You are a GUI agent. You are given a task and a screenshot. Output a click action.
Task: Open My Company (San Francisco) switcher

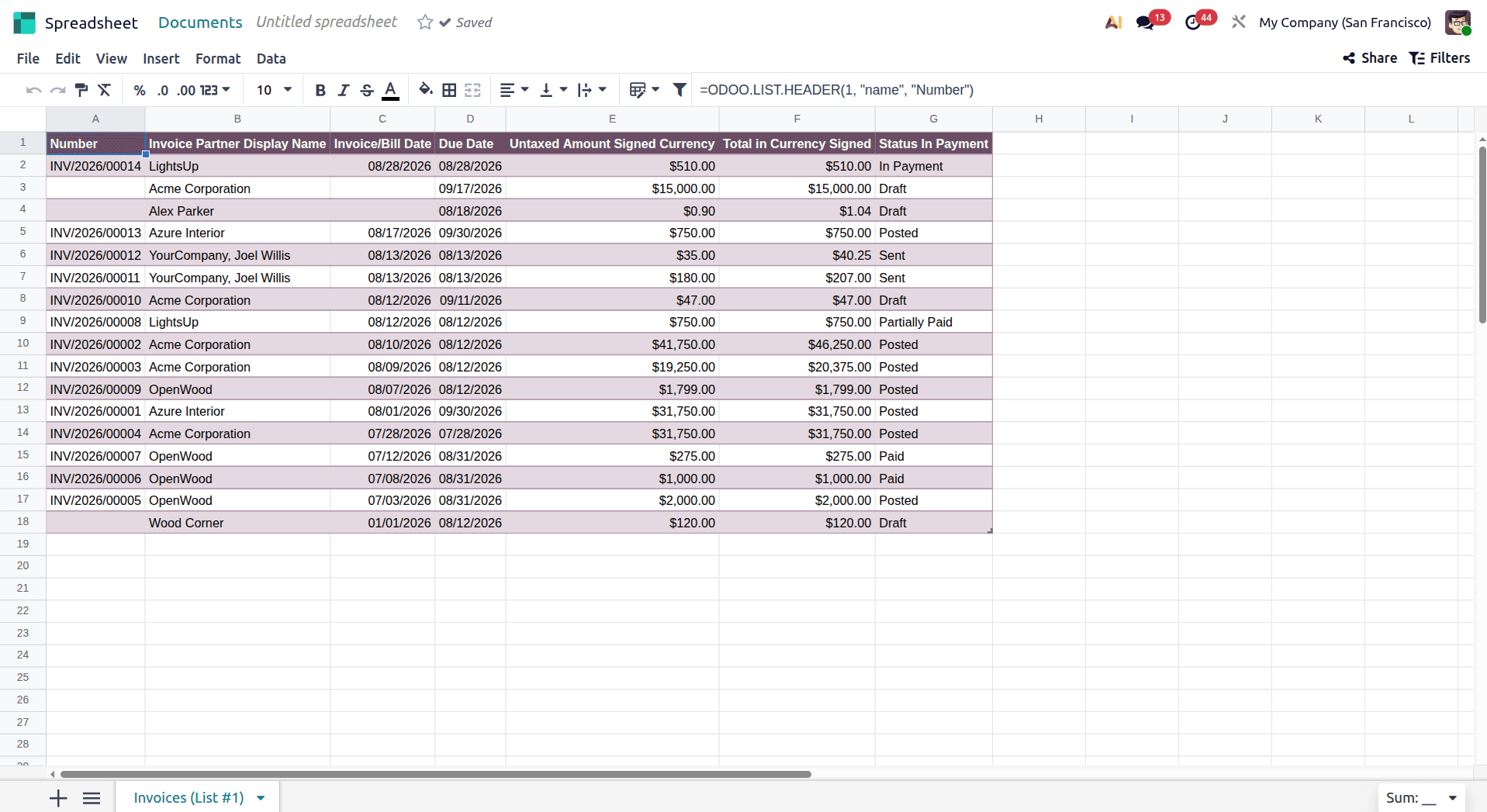click(1345, 22)
